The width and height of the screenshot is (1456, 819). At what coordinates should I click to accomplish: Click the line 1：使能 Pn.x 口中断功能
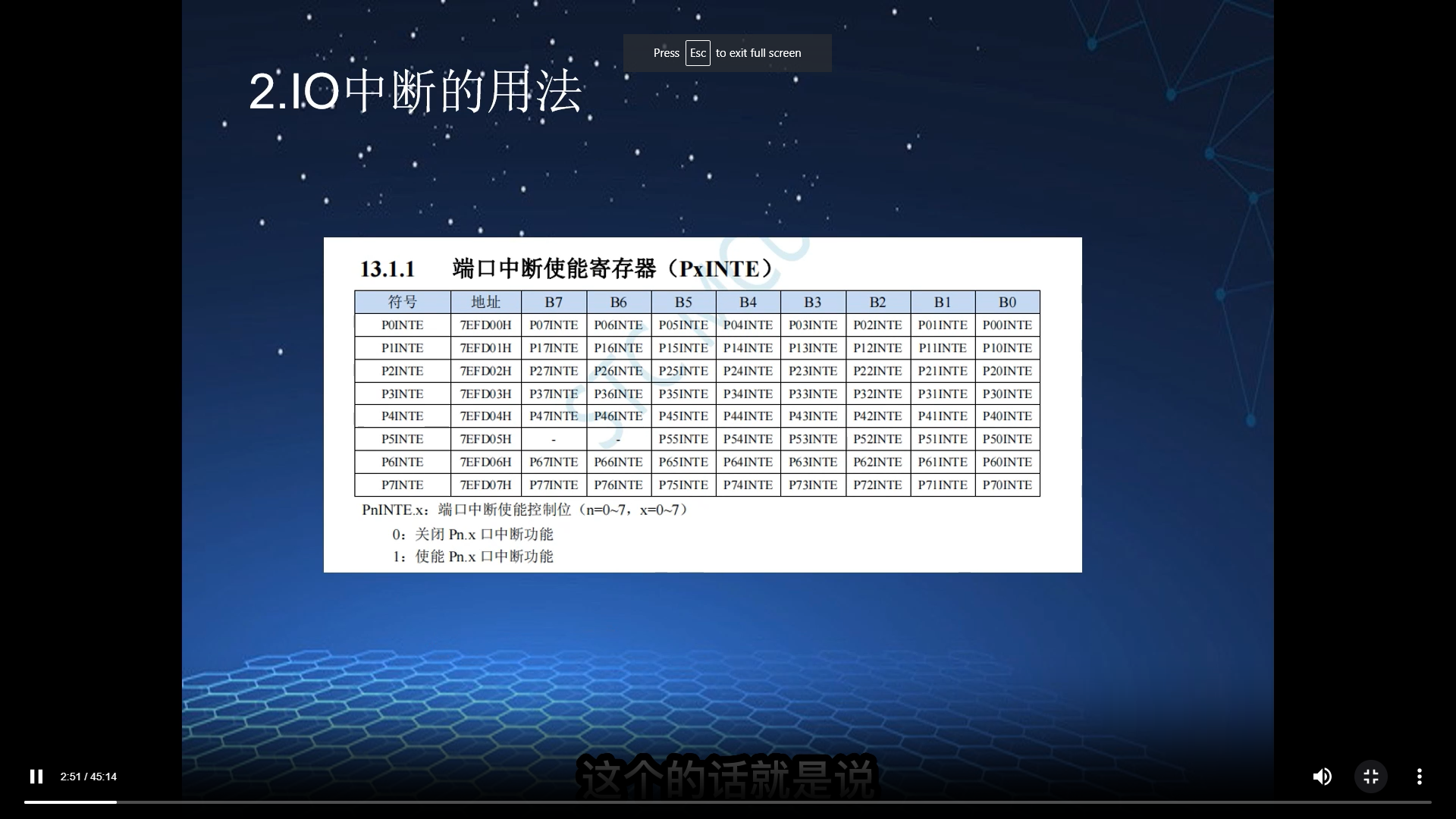pyautogui.click(x=472, y=557)
